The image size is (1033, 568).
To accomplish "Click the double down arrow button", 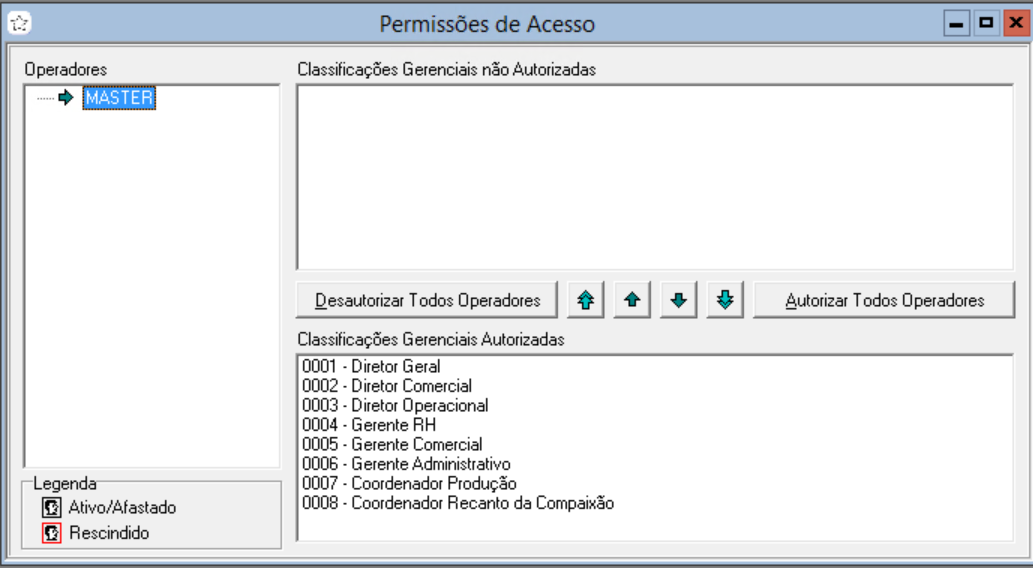I will tap(724, 299).
